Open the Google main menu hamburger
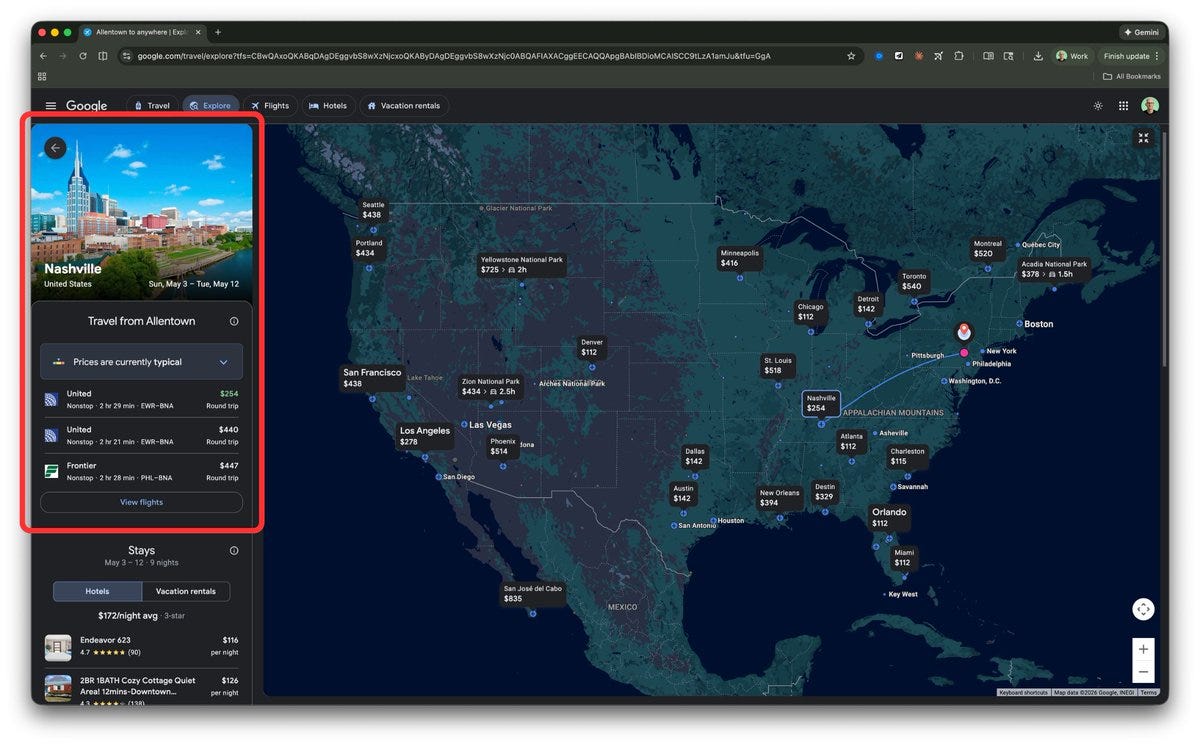 pos(51,106)
